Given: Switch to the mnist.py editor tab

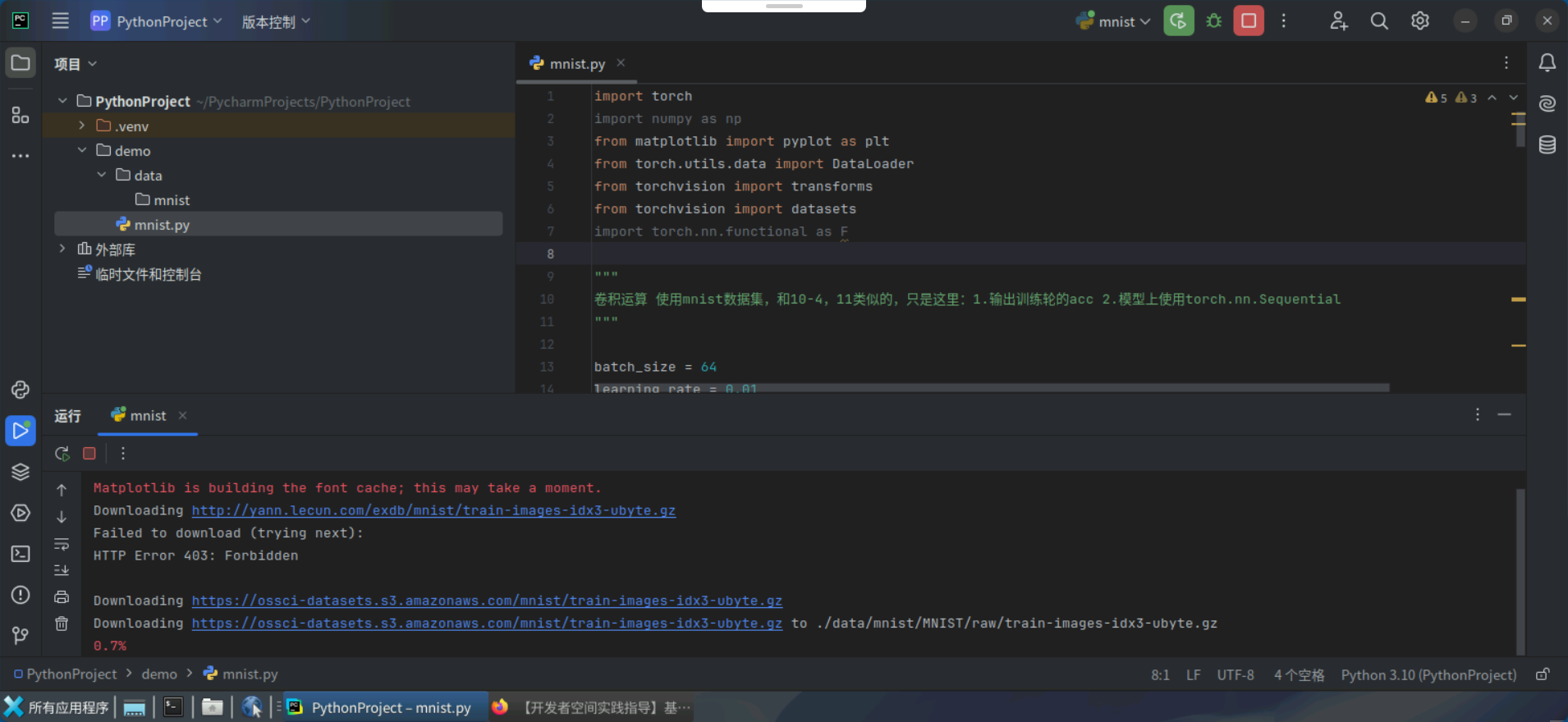Looking at the screenshot, I should [x=576, y=64].
